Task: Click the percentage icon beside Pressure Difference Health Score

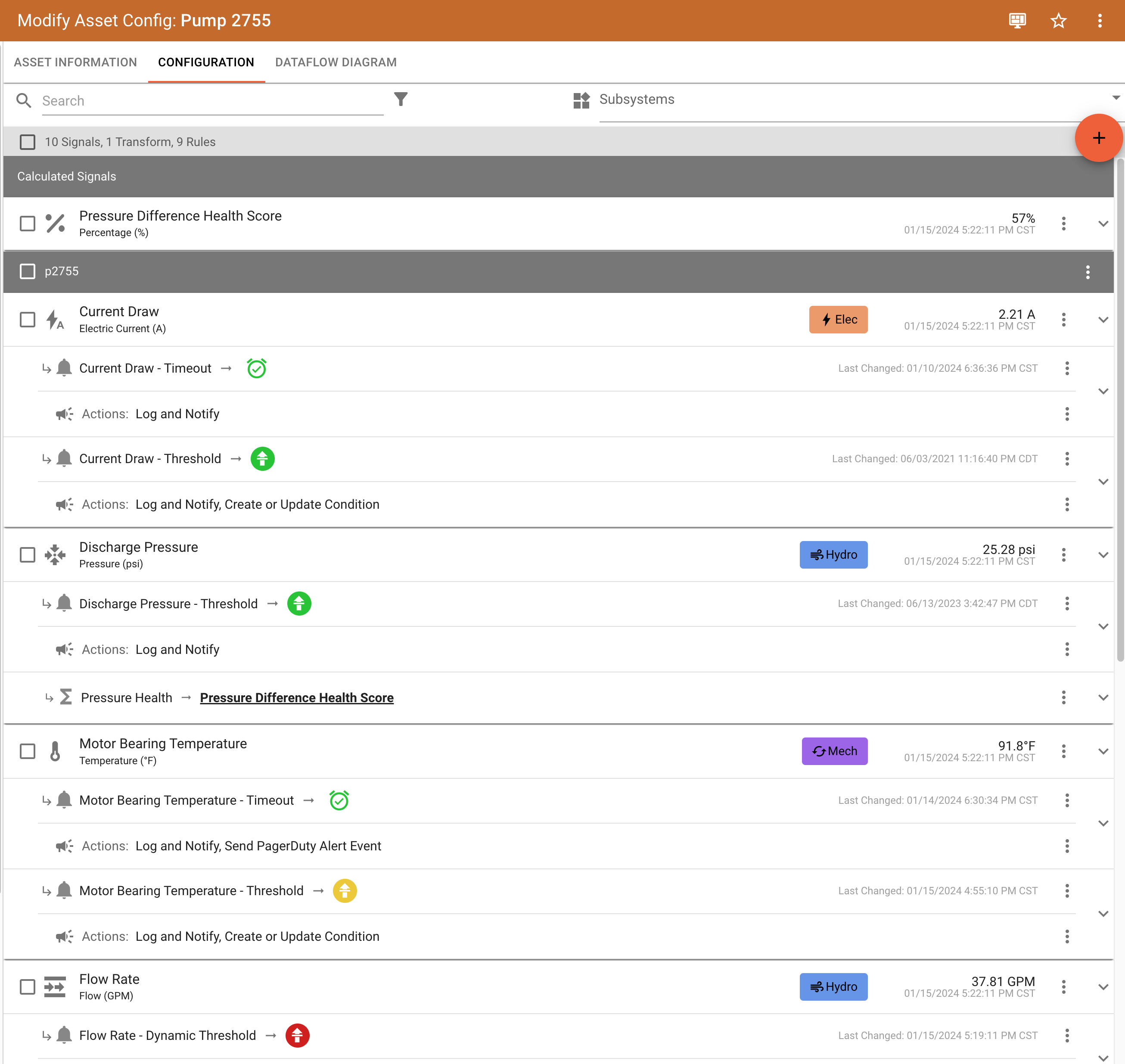Action: coord(56,223)
